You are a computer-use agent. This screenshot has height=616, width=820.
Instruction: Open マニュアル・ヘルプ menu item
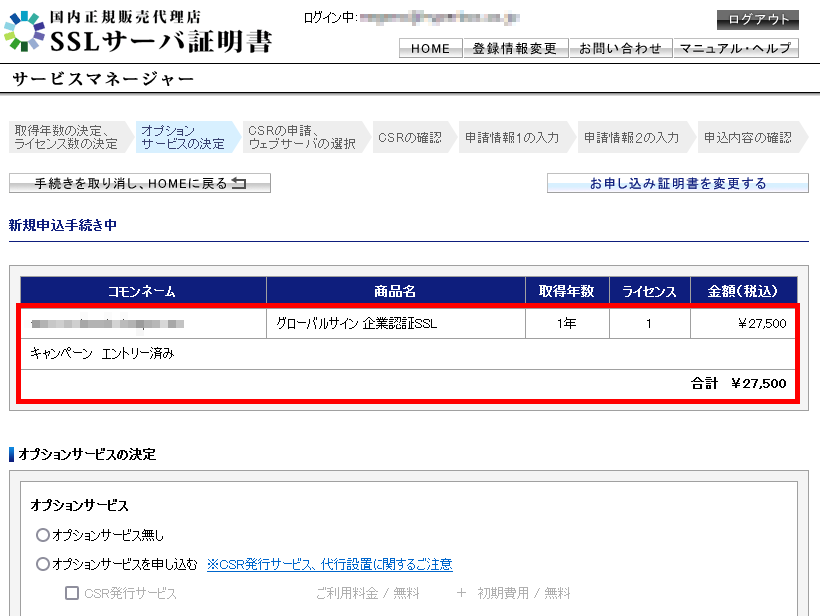point(735,48)
